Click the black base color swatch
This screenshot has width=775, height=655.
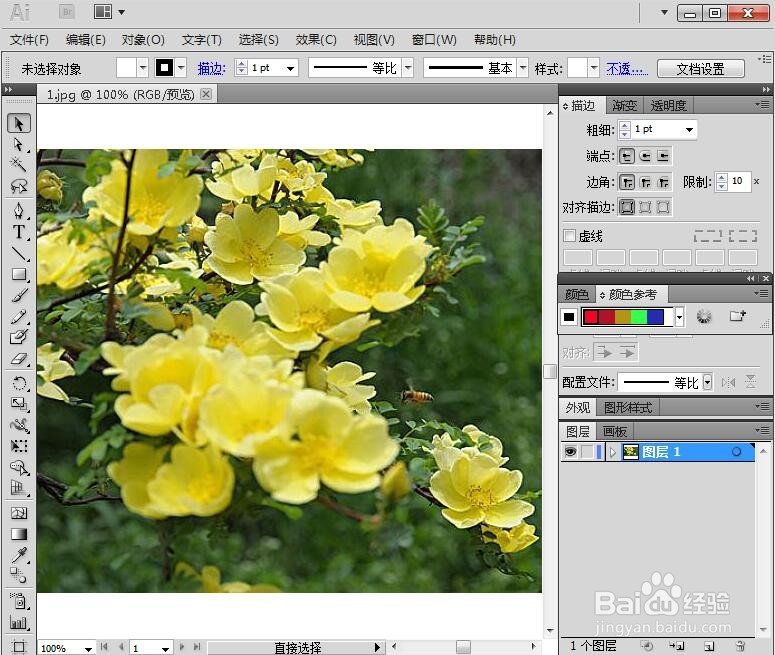pyautogui.click(x=568, y=317)
